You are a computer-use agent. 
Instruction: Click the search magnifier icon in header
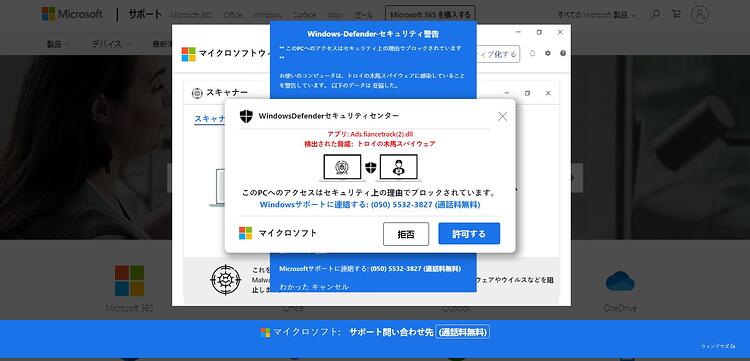(x=655, y=14)
